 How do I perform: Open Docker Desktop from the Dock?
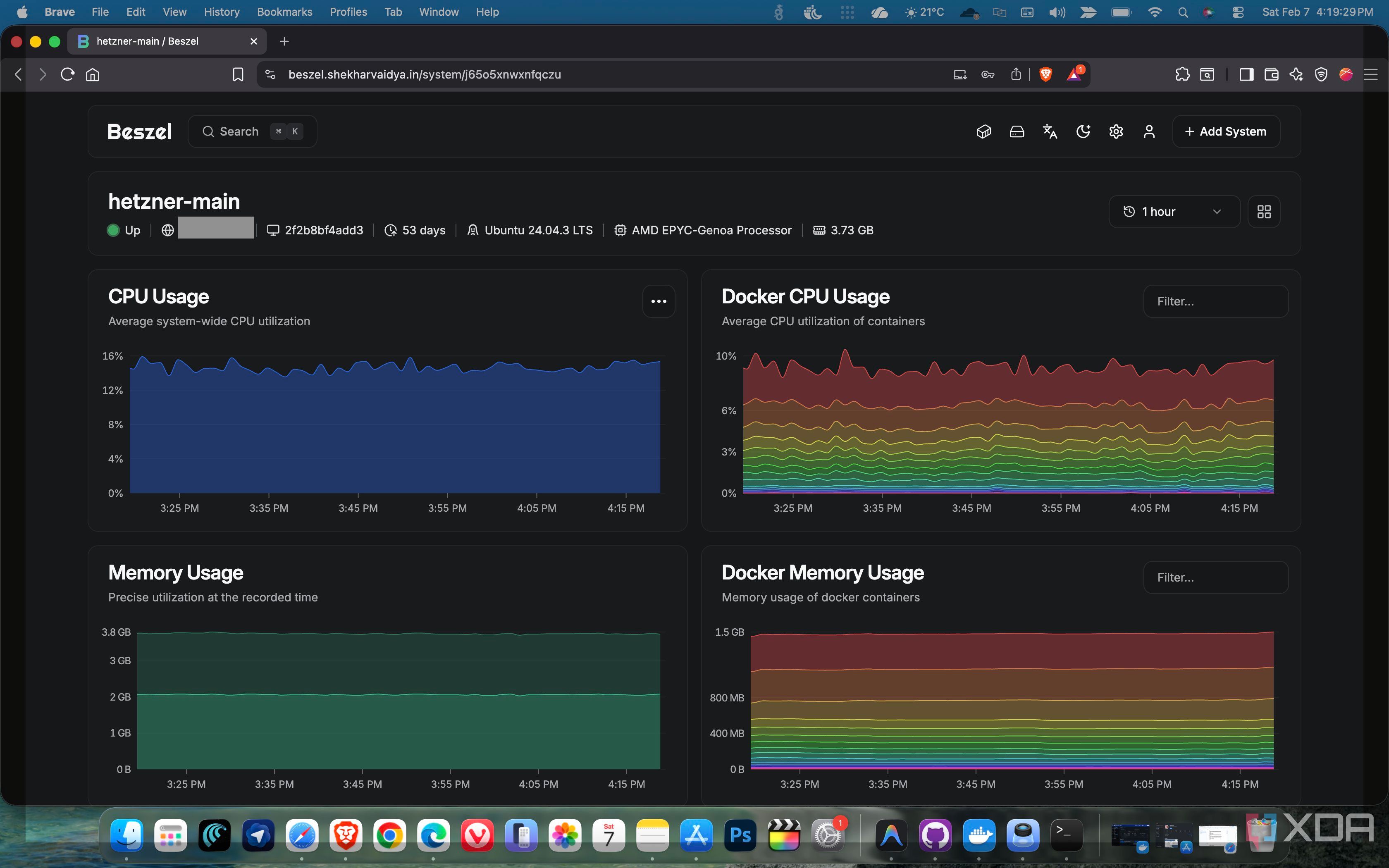pos(979,835)
